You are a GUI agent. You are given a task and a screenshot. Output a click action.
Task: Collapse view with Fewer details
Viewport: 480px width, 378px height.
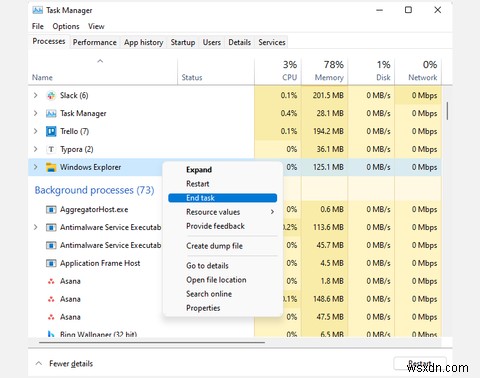pyautogui.click(x=64, y=364)
